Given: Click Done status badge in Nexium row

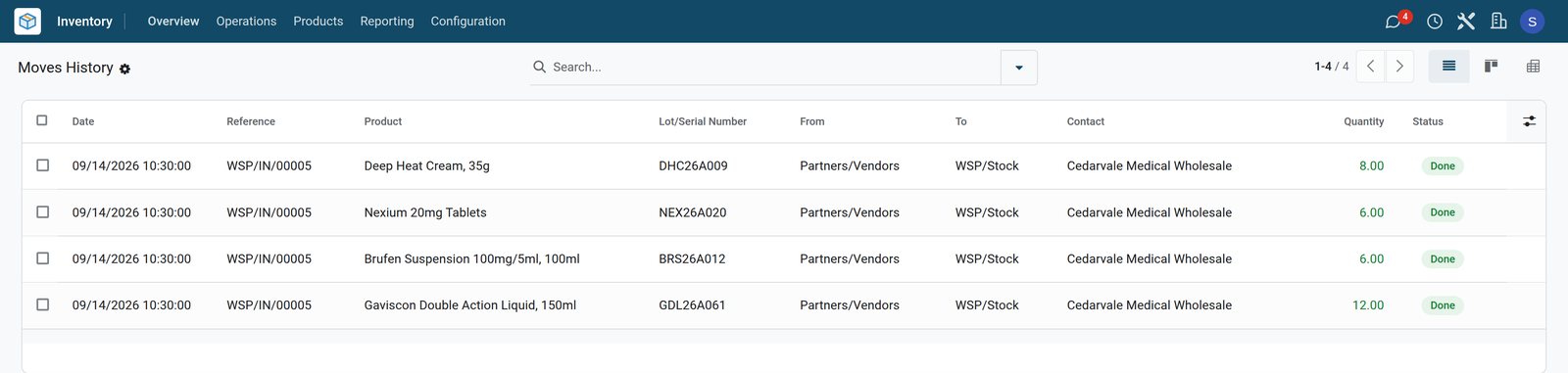Looking at the screenshot, I should tap(1443, 212).
